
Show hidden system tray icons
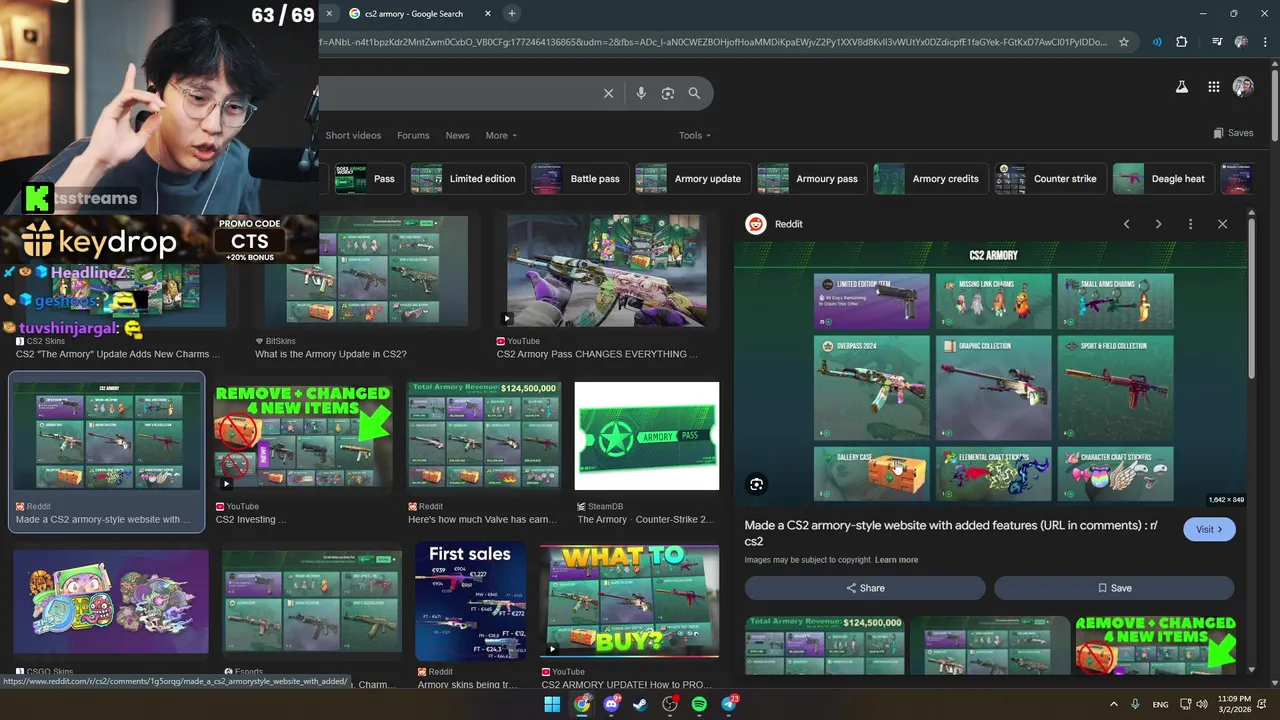tap(1113, 704)
